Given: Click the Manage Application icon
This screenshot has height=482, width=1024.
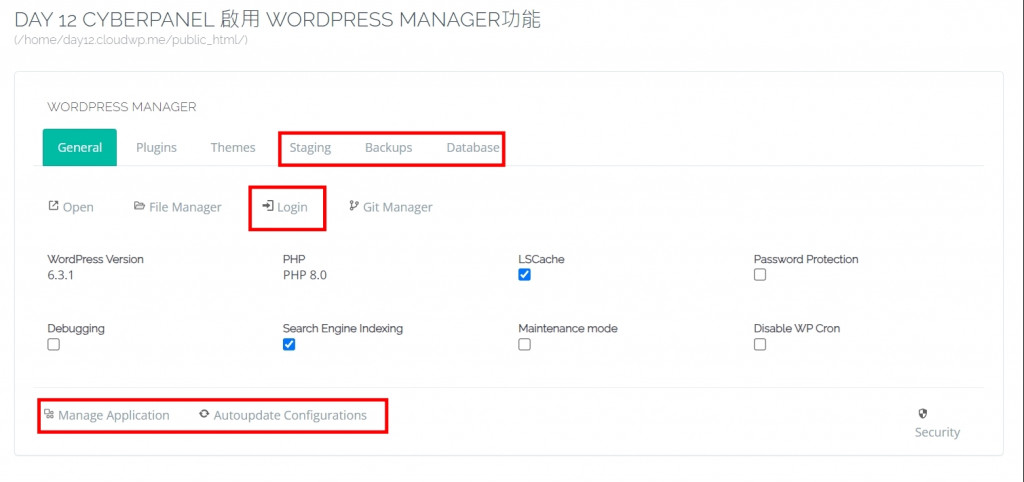Looking at the screenshot, I should [49, 414].
